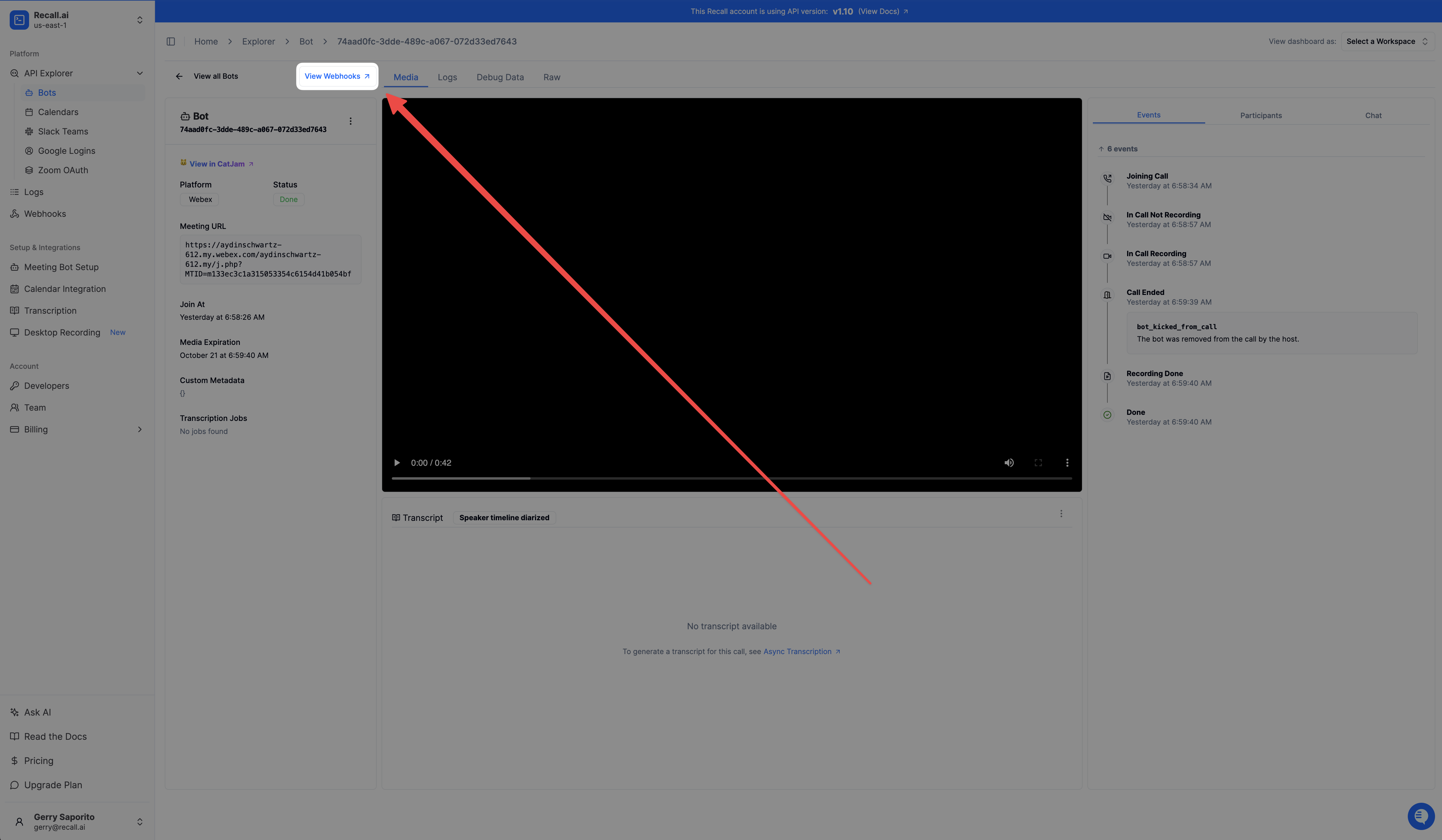Click the View Webhooks link

tap(336, 76)
